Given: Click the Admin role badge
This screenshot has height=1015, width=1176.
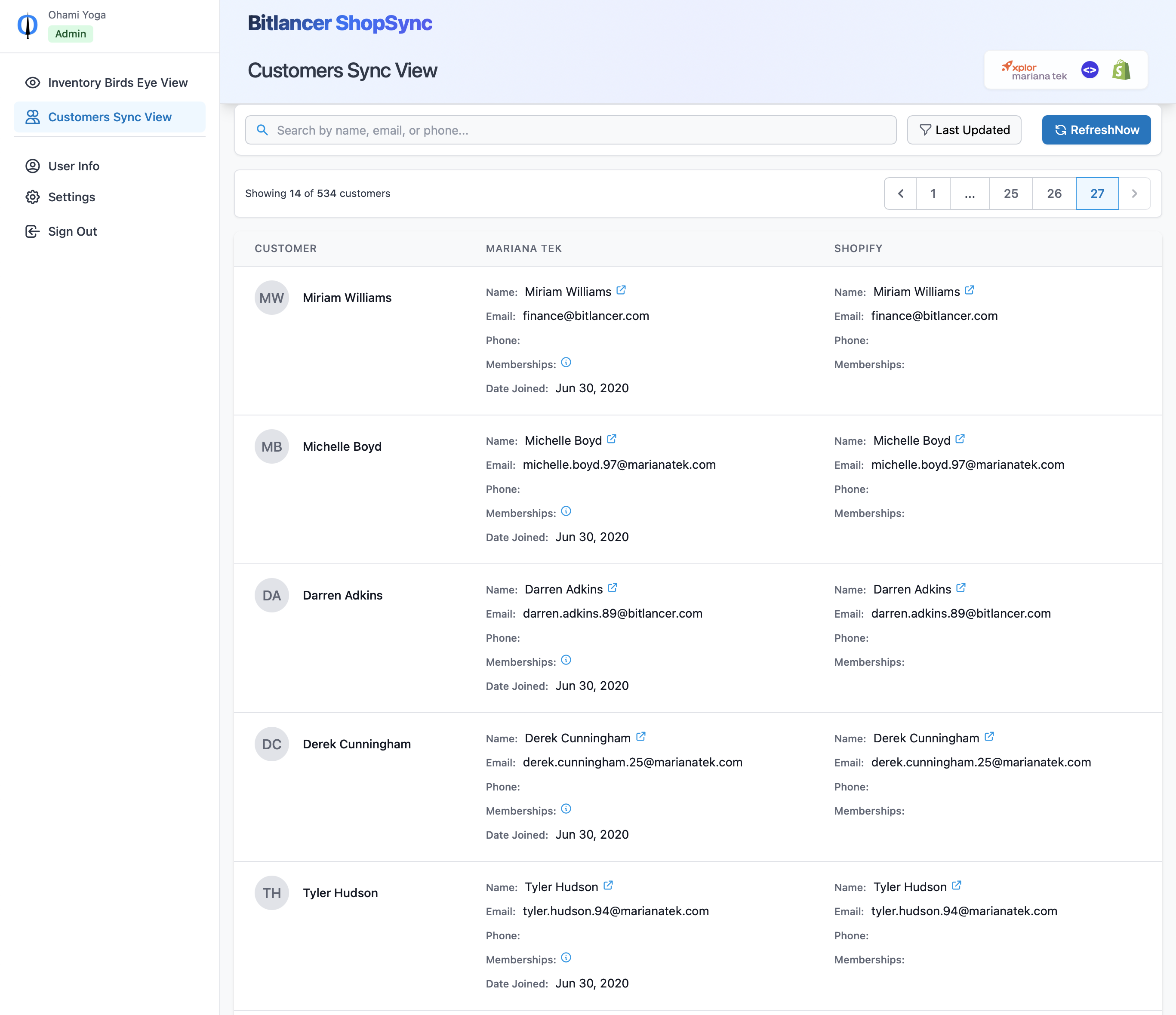Looking at the screenshot, I should (x=71, y=34).
